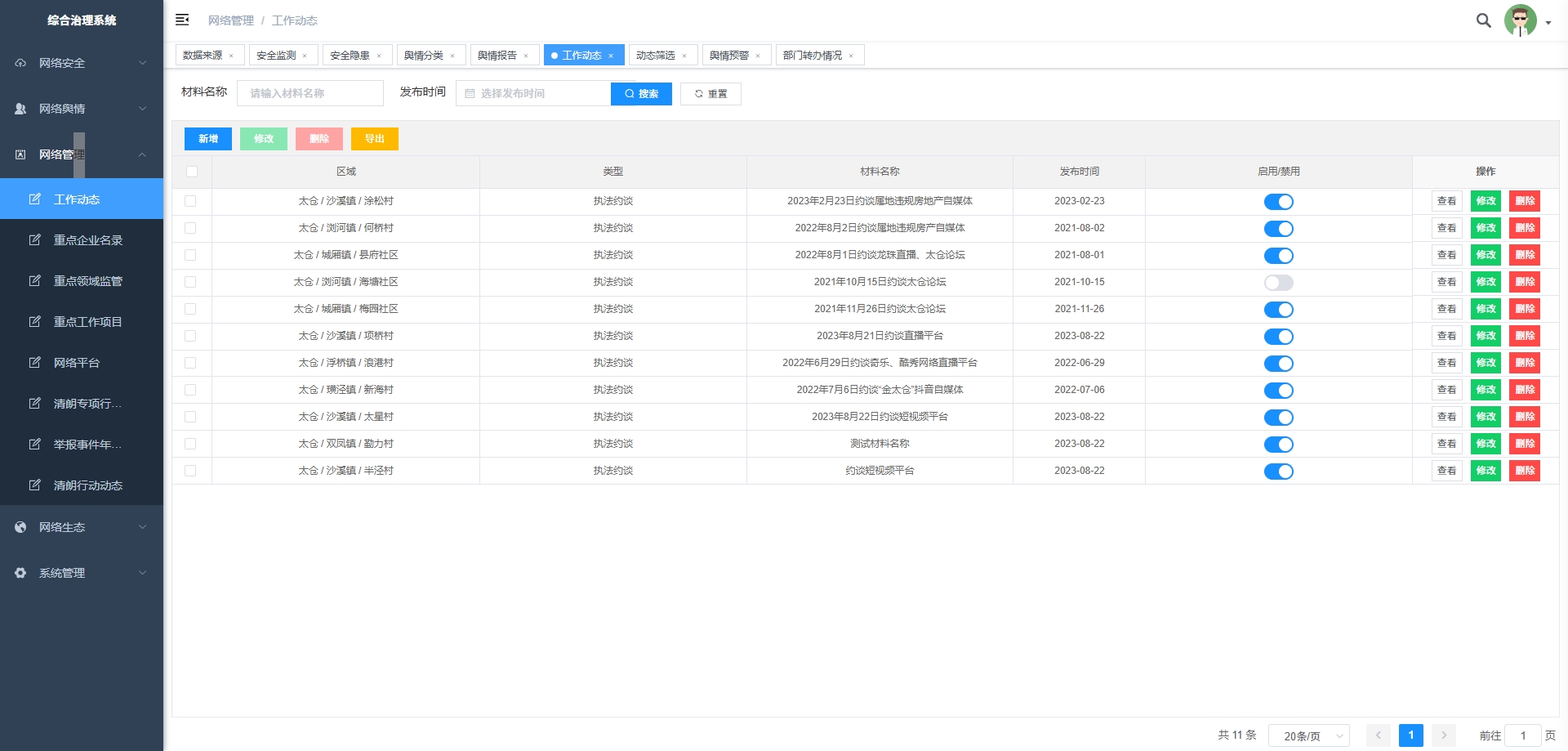The height and width of the screenshot is (751, 1568).
Task: Toggle the switch for 测试材料名称 row
Action: pos(1278,445)
